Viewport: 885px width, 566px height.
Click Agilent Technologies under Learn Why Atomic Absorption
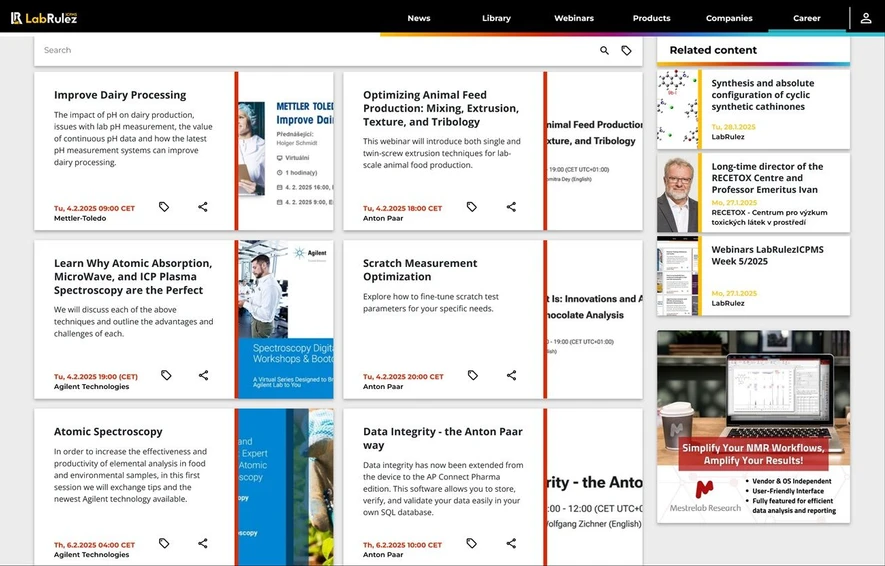pyautogui.click(x=91, y=387)
